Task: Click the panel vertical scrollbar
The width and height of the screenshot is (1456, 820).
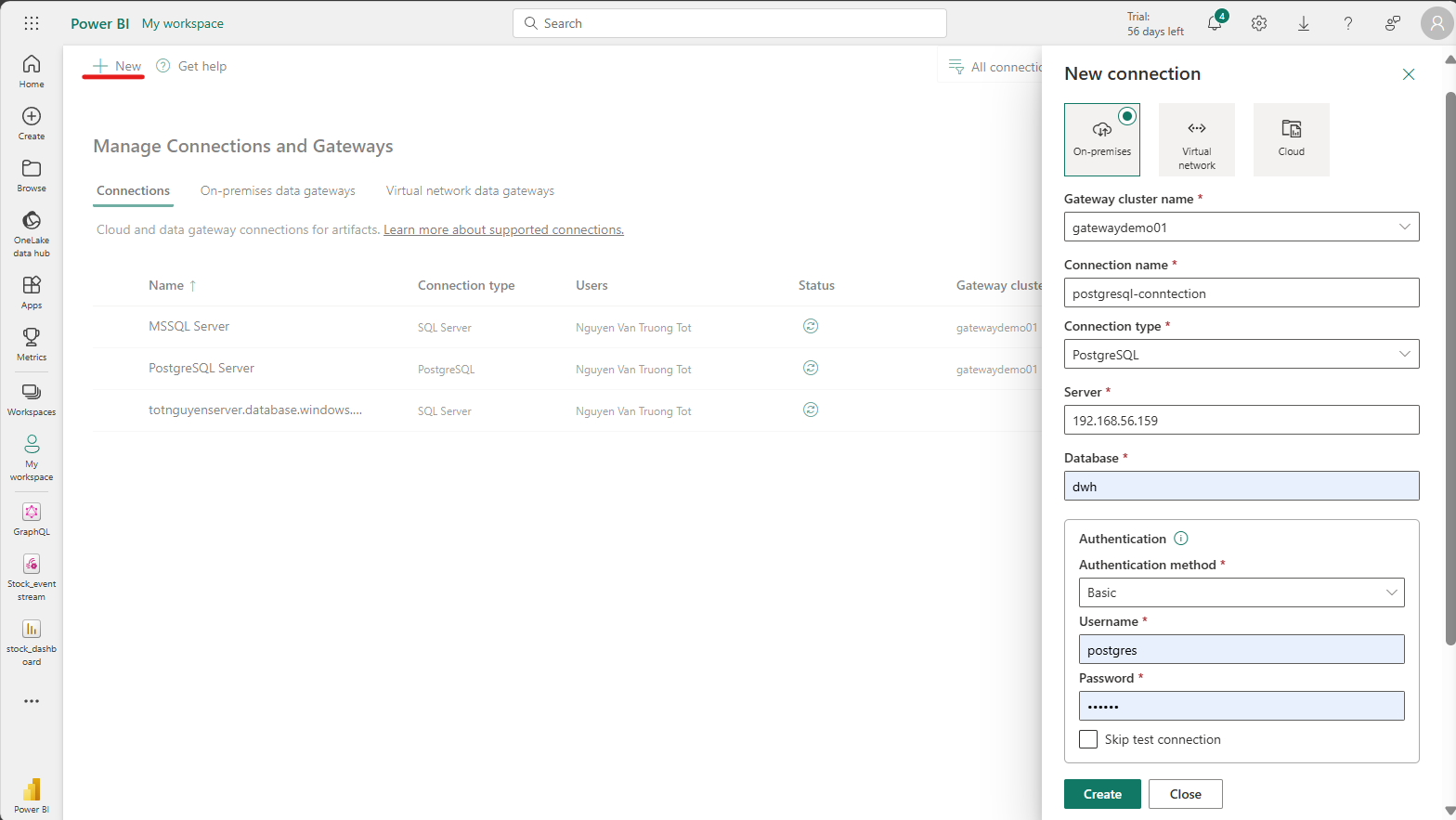Action: click(1449, 367)
